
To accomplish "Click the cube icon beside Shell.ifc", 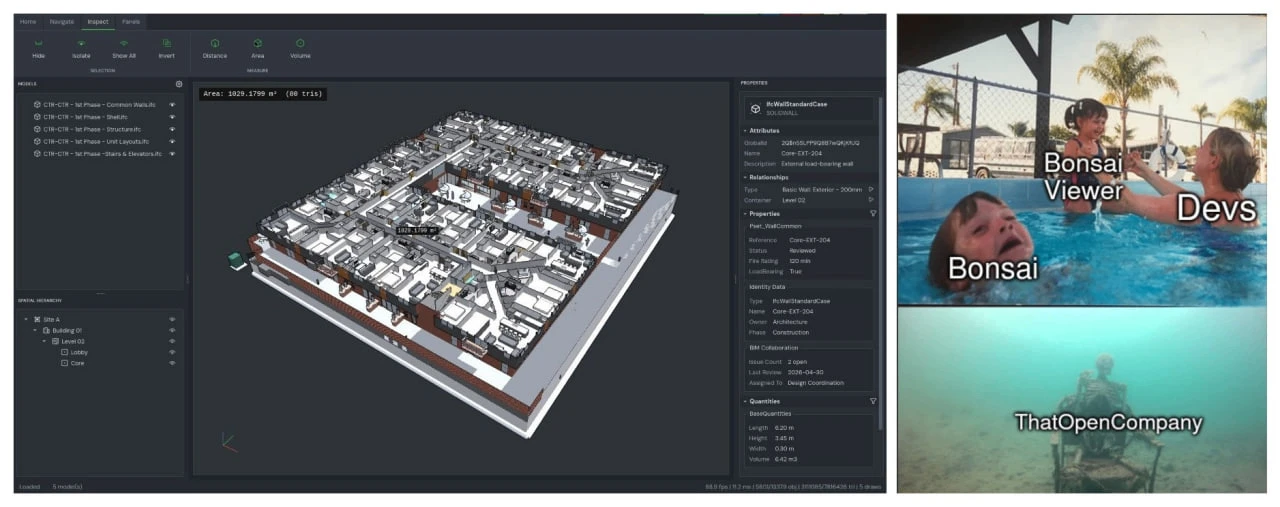I will click(x=37, y=116).
